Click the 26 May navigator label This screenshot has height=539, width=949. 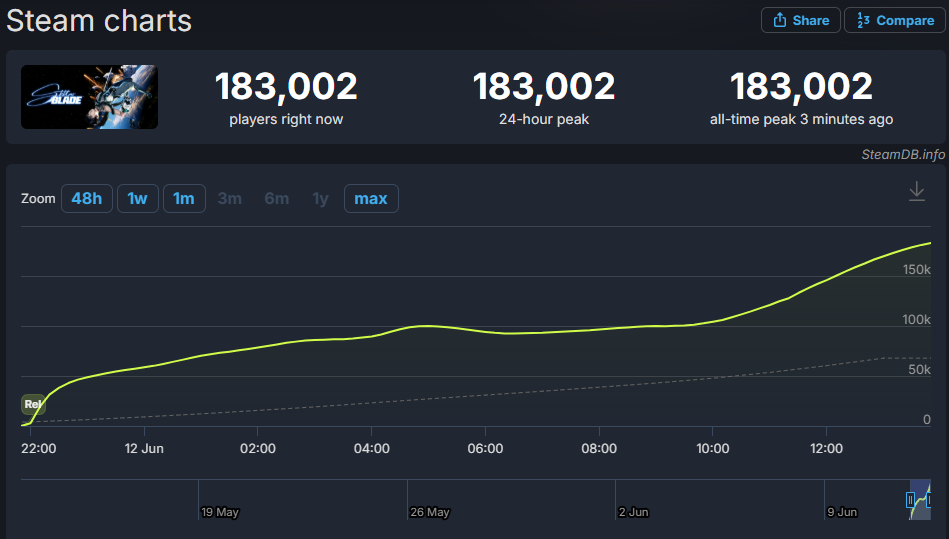[x=430, y=512]
